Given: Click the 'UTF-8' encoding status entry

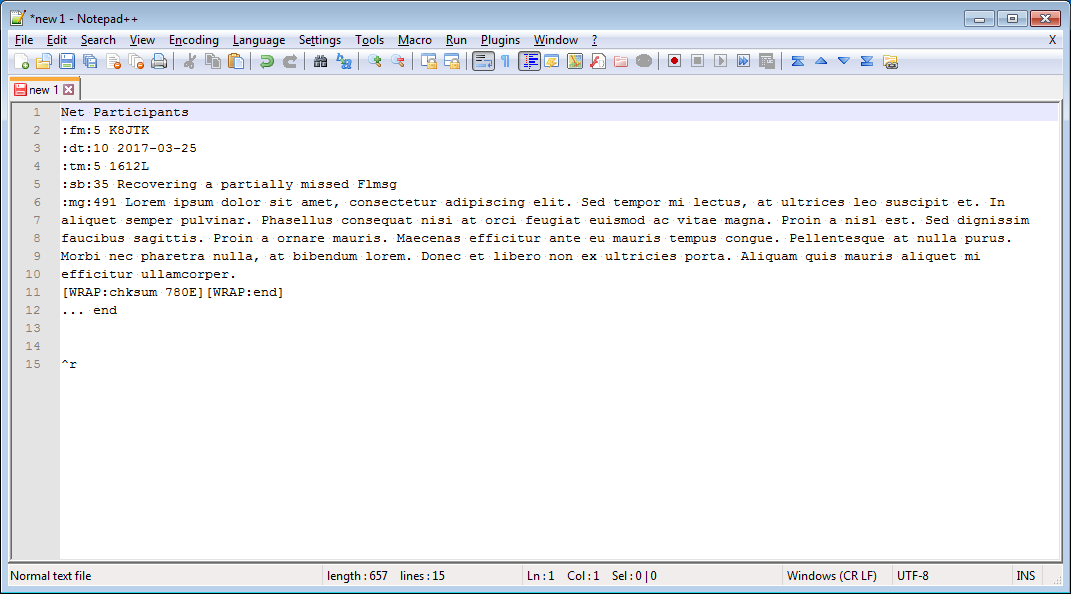Looking at the screenshot, I should (x=913, y=576).
